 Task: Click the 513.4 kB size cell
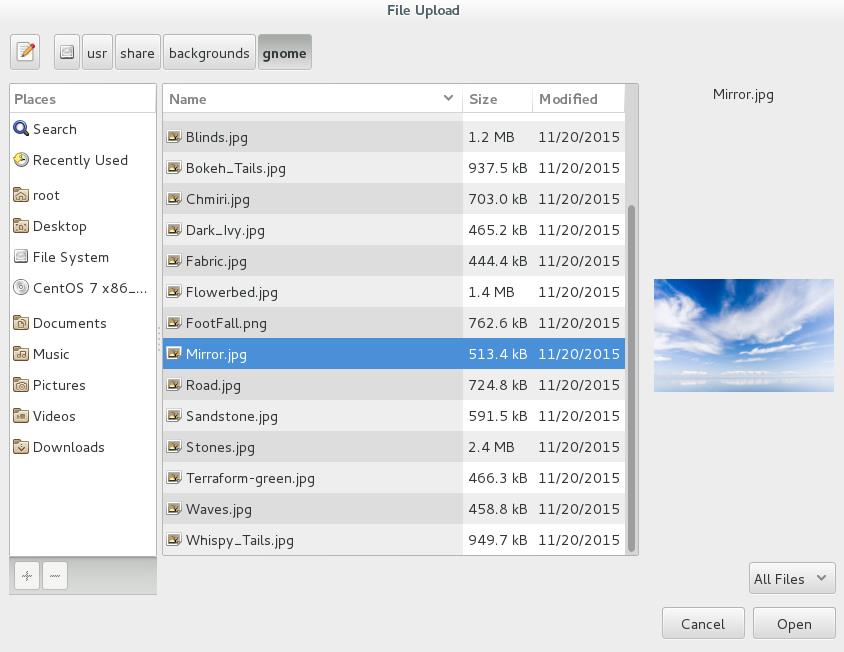[x=497, y=354]
